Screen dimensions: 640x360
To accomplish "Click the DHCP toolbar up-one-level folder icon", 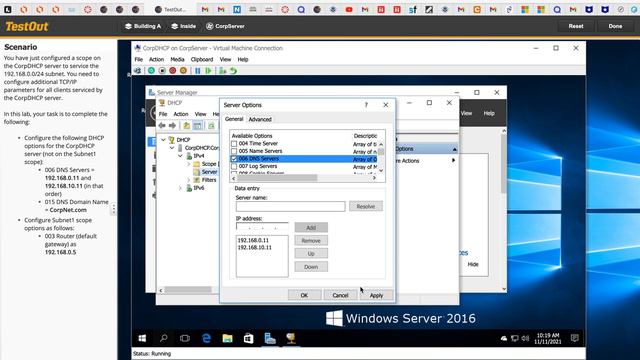I will pos(187,125).
